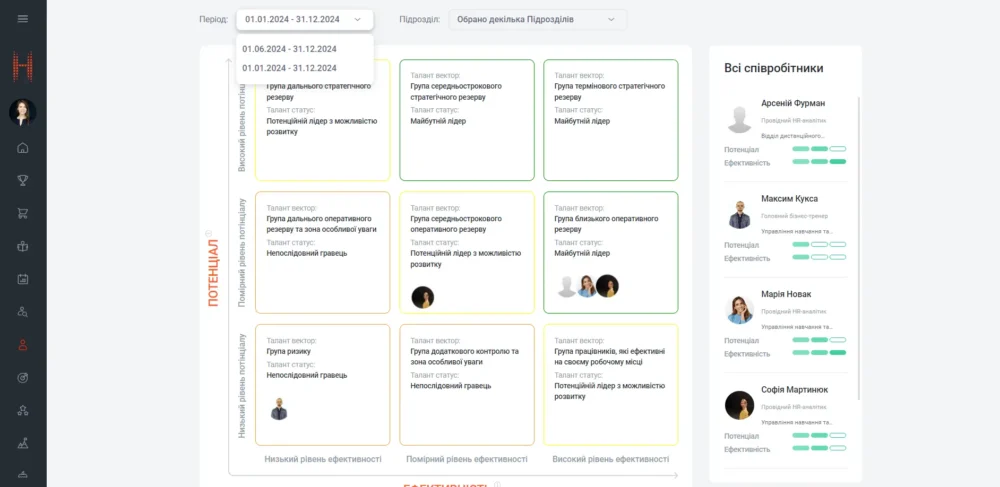Expand the Період date range dropdown

click(304, 19)
